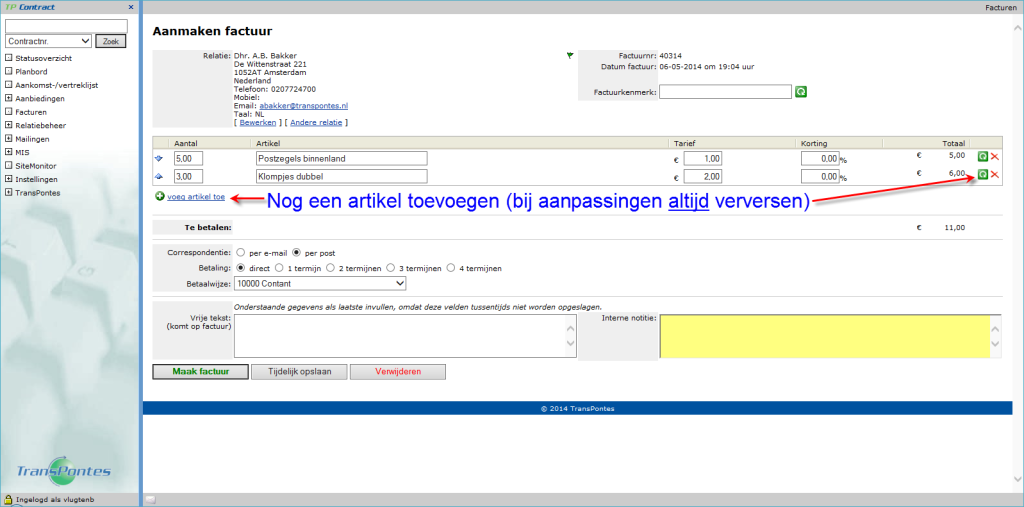Follow the Andere relatie link

(x=316, y=123)
